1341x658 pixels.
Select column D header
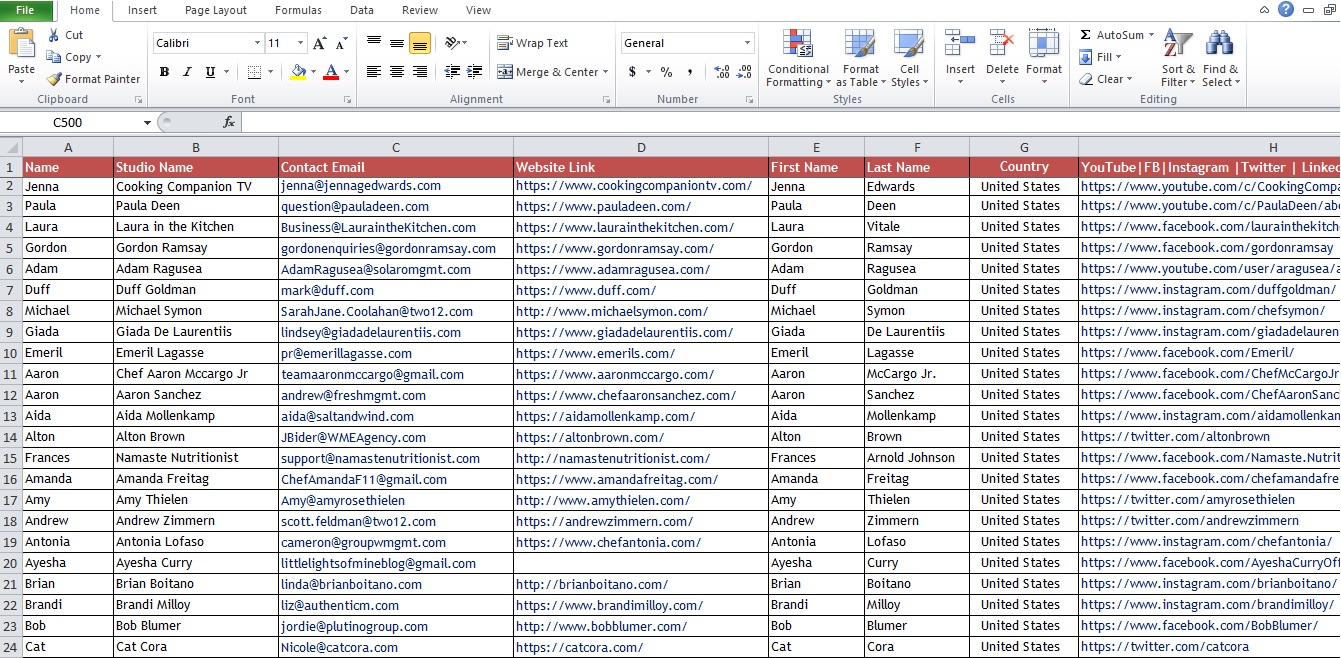coord(641,147)
